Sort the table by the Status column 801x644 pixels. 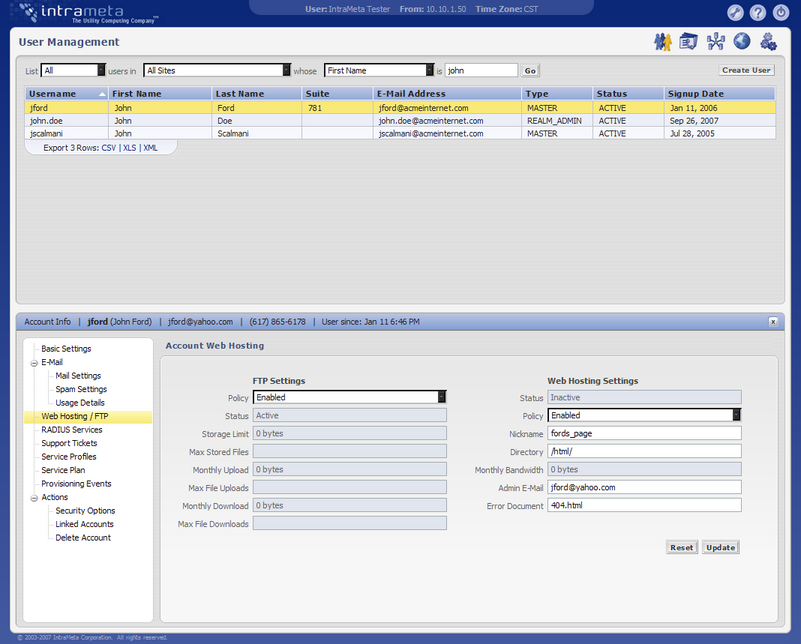(x=628, y=93)
